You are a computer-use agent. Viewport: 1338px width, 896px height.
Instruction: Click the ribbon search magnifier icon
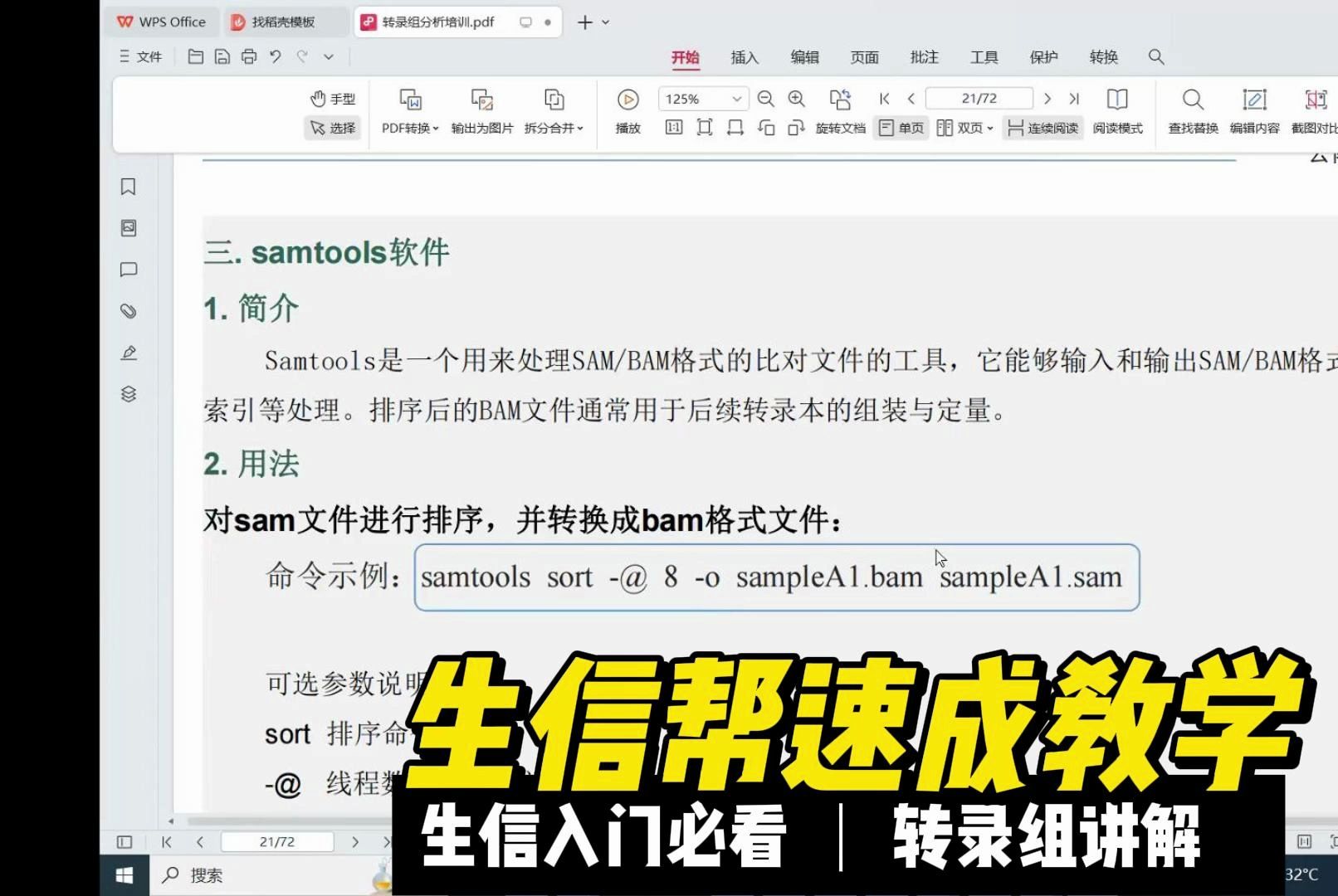[x=1156, y=57]
